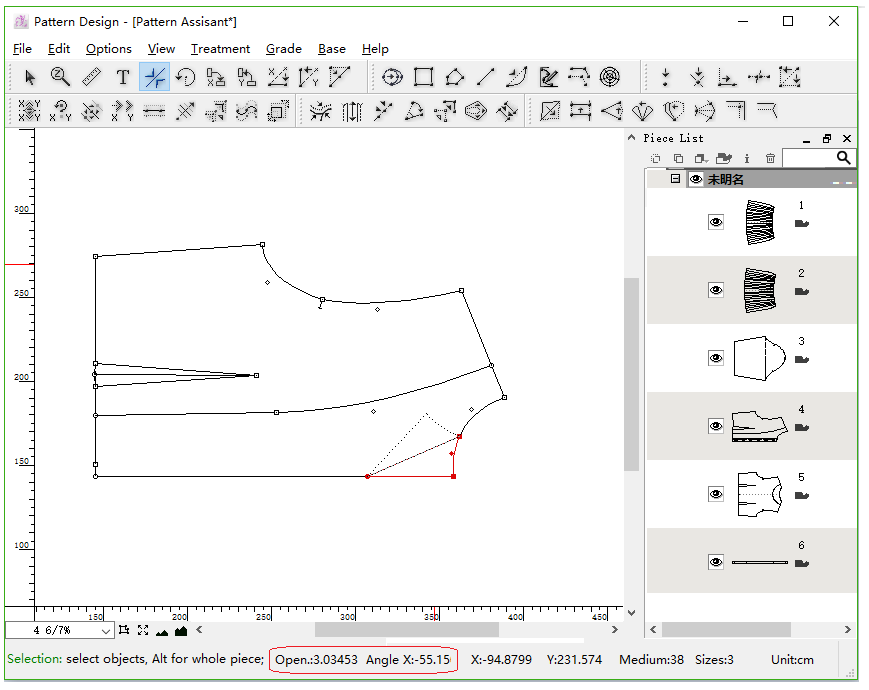Screen dimensions: 869x690
Task: Choose the rectangle drawing tool
Action: [x=424, y=77]
